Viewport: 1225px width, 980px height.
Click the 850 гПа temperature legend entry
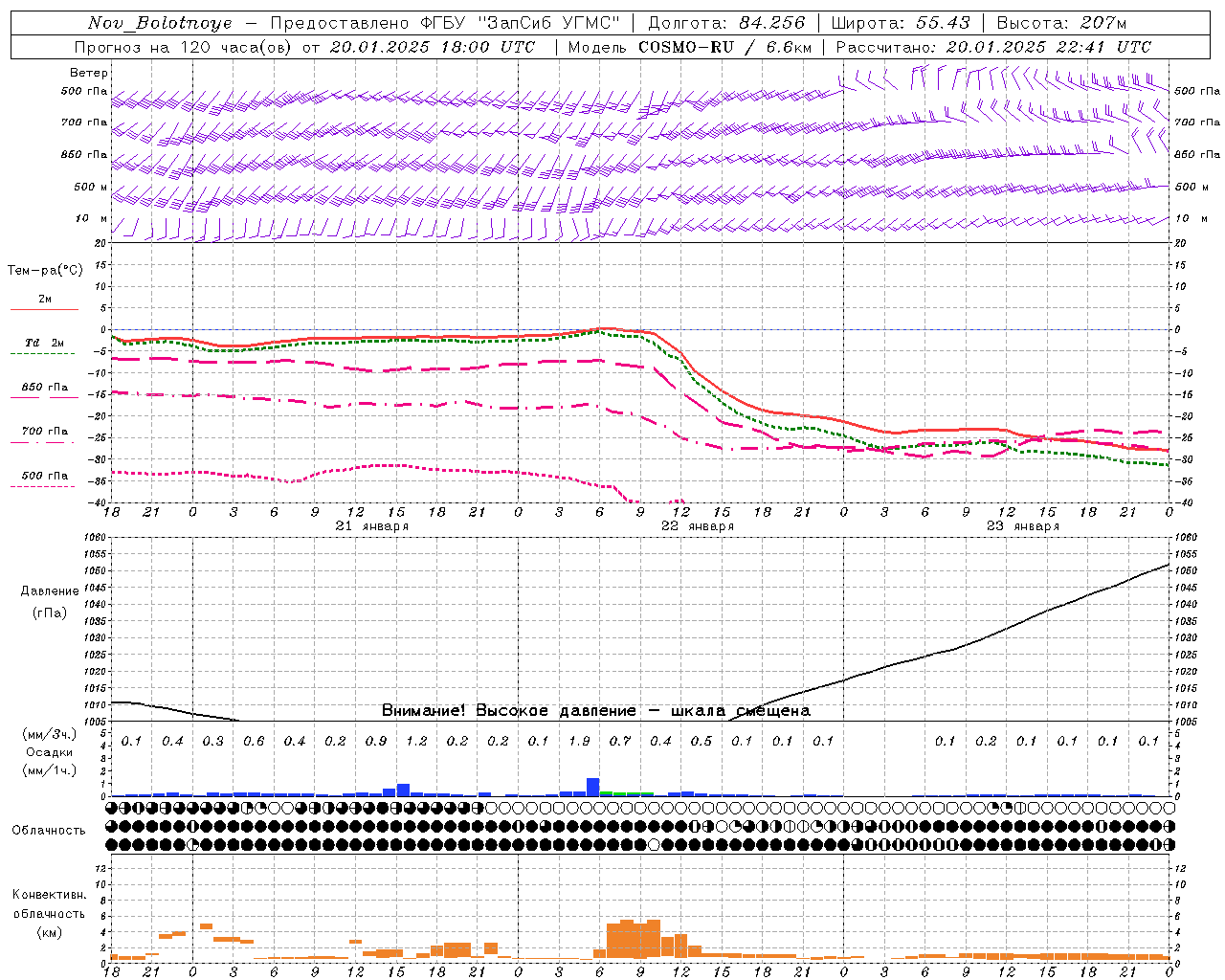coord(44,390)
